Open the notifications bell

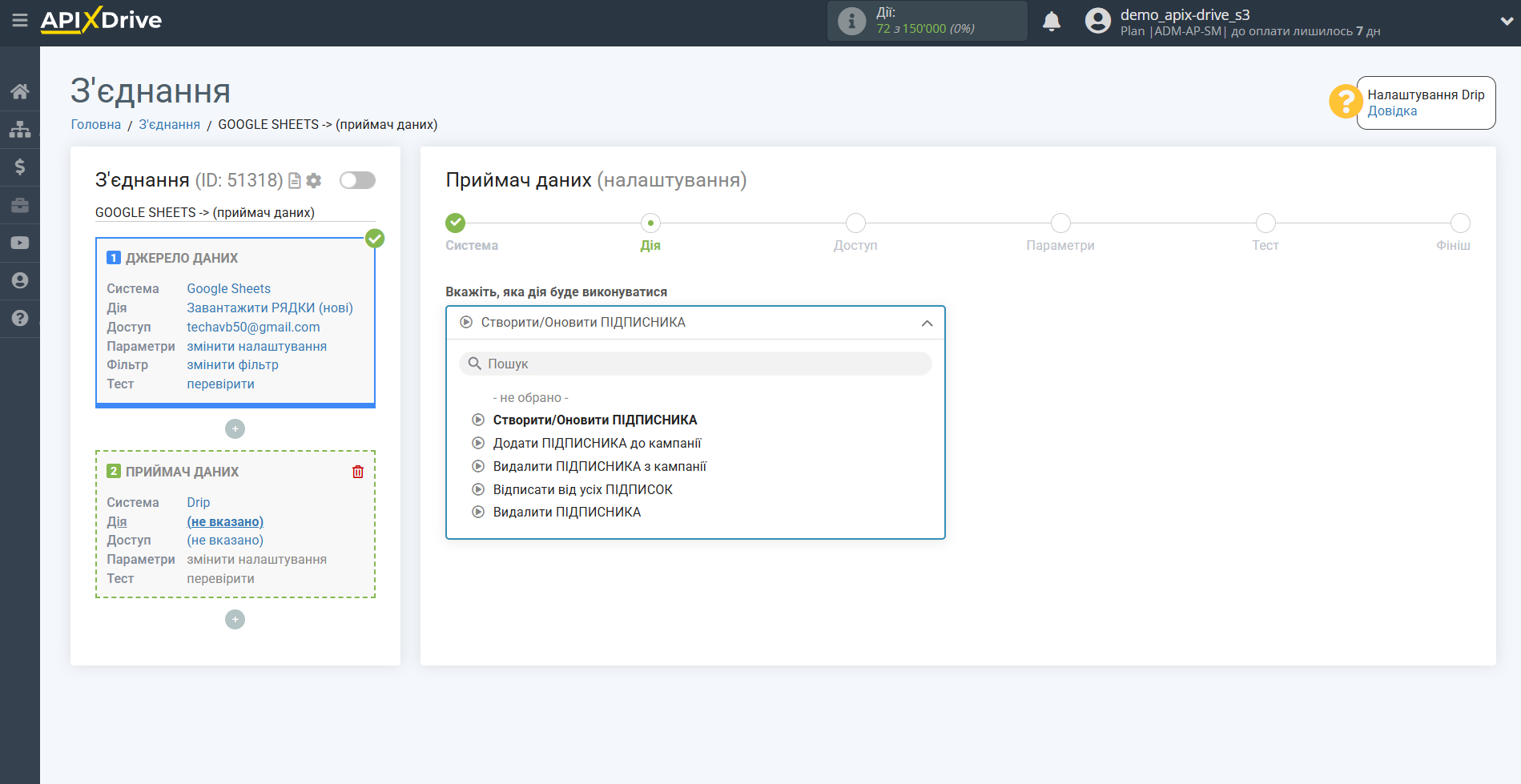(1052, 21)
